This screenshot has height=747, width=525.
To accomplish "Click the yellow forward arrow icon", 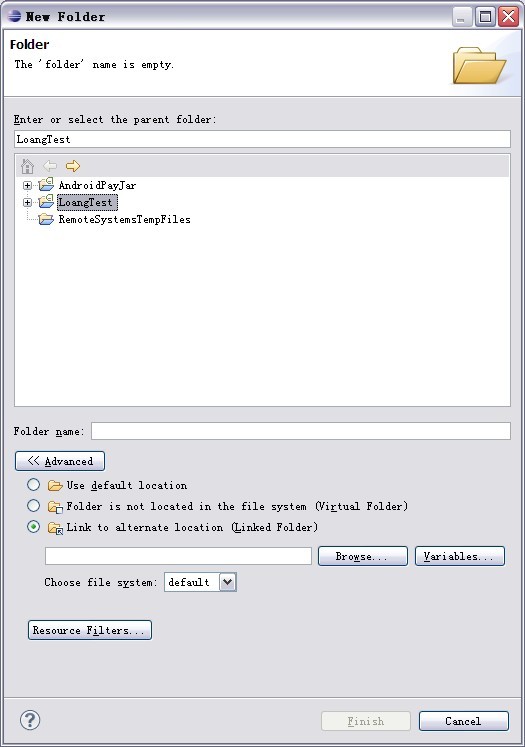I will (x=73, y=166).
